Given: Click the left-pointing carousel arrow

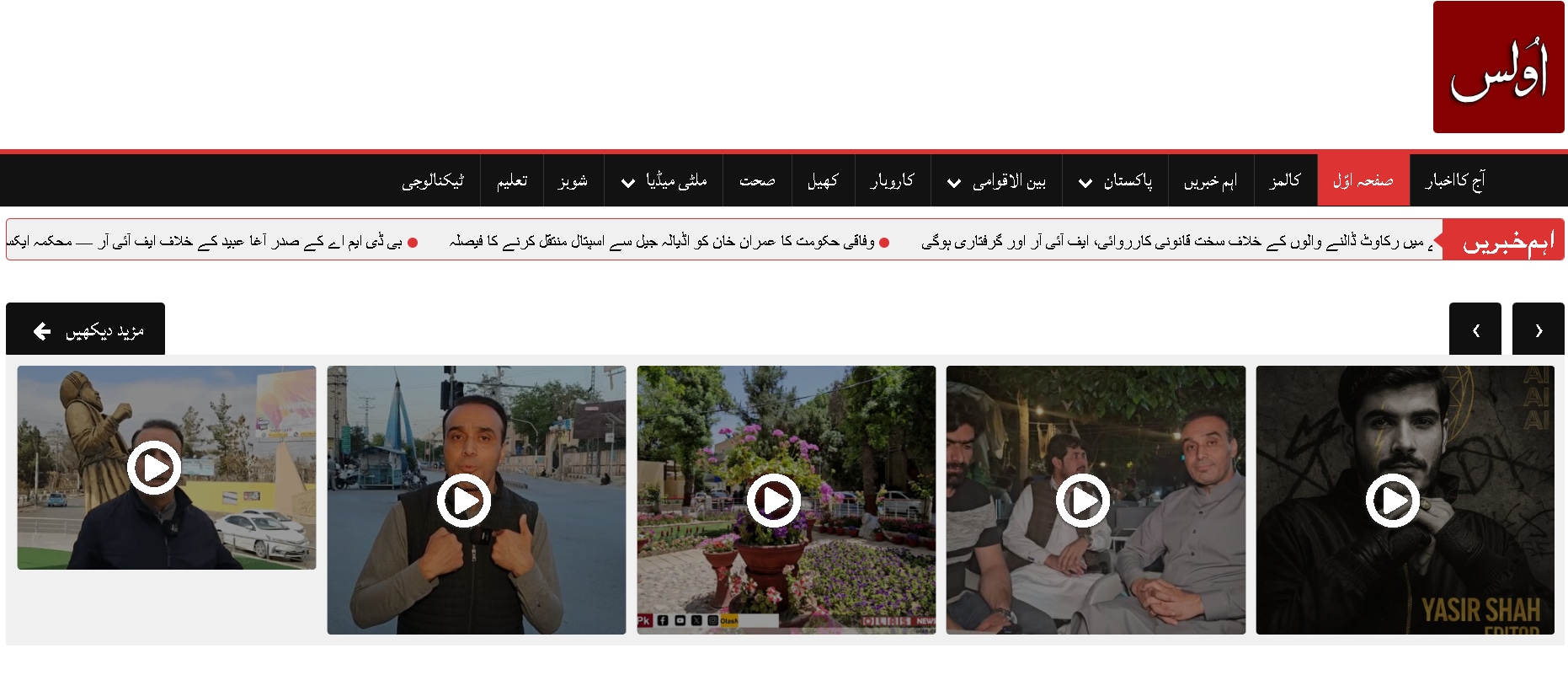Looking at the screenshot, I should tap(1475, 329).
